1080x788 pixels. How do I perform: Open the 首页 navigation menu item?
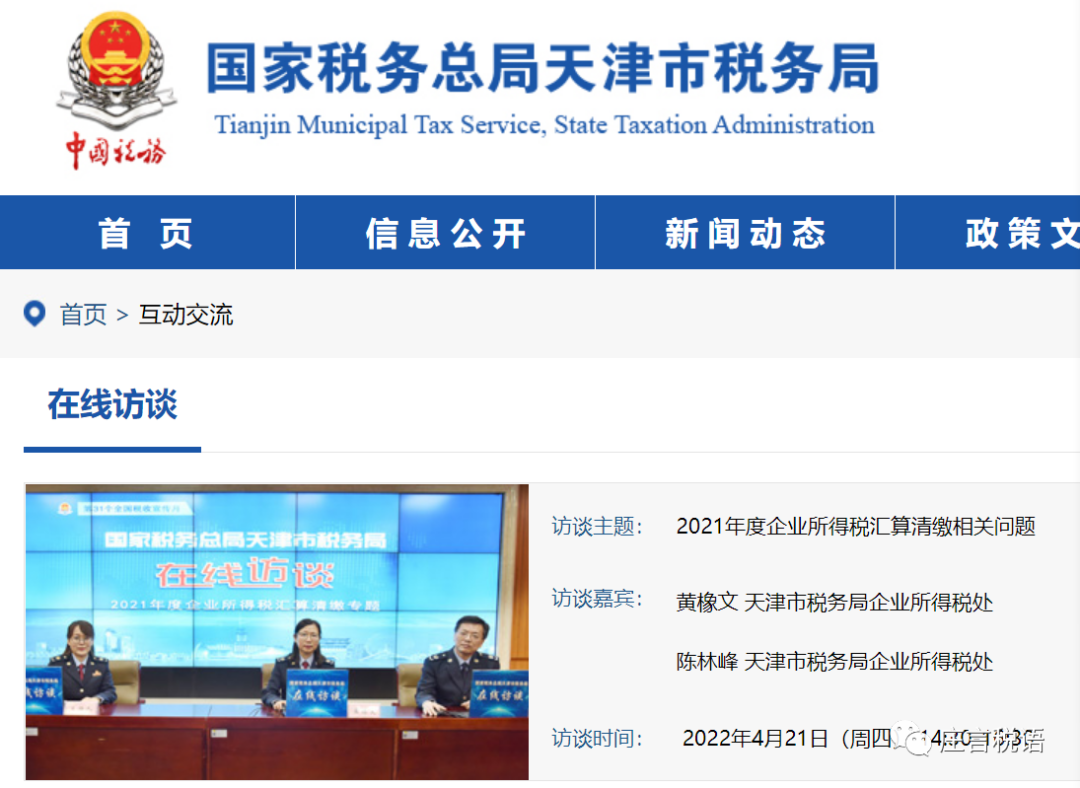coord(147,233)
